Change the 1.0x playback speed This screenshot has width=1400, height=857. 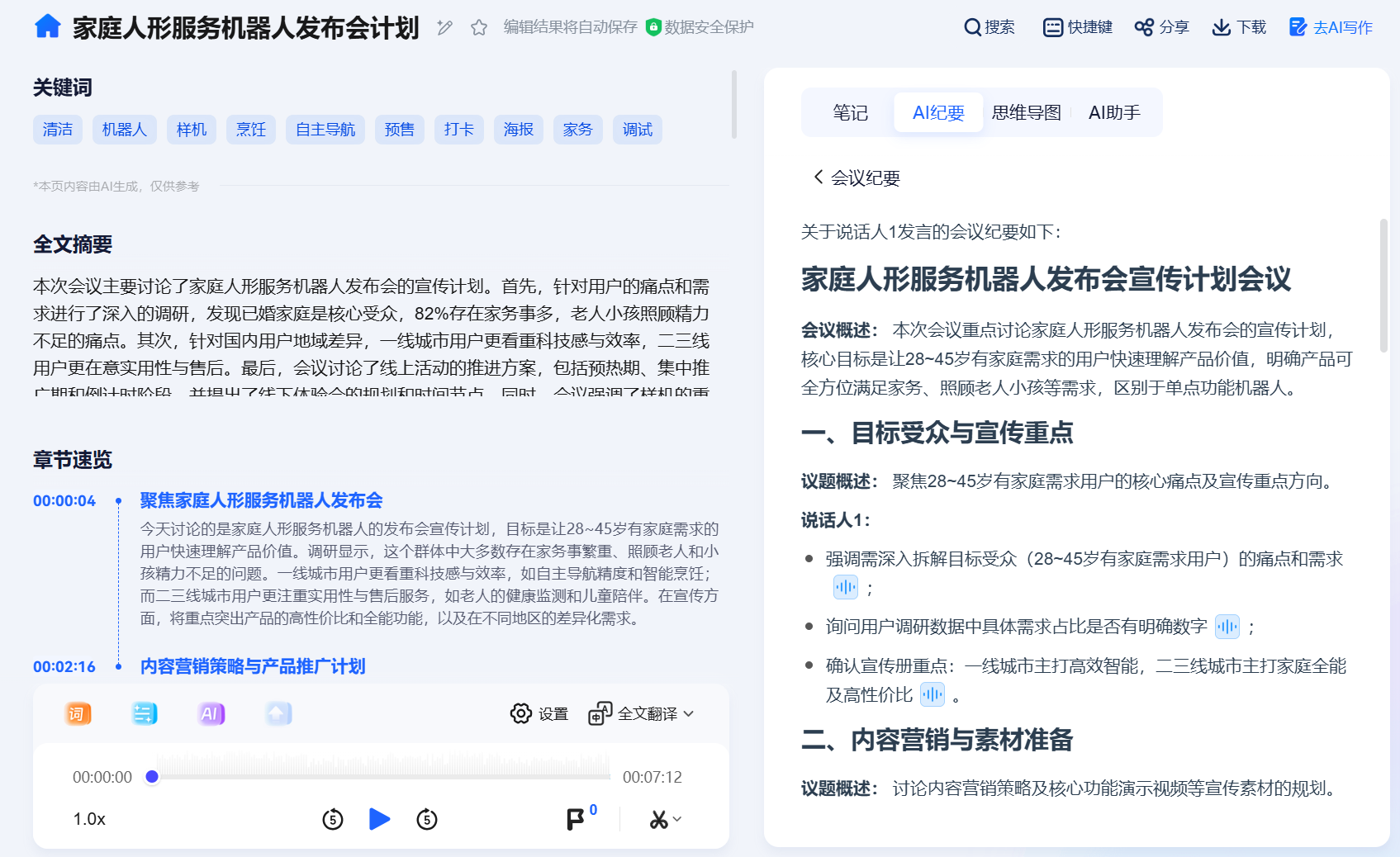pyautogui.click(x=89, y=819)
